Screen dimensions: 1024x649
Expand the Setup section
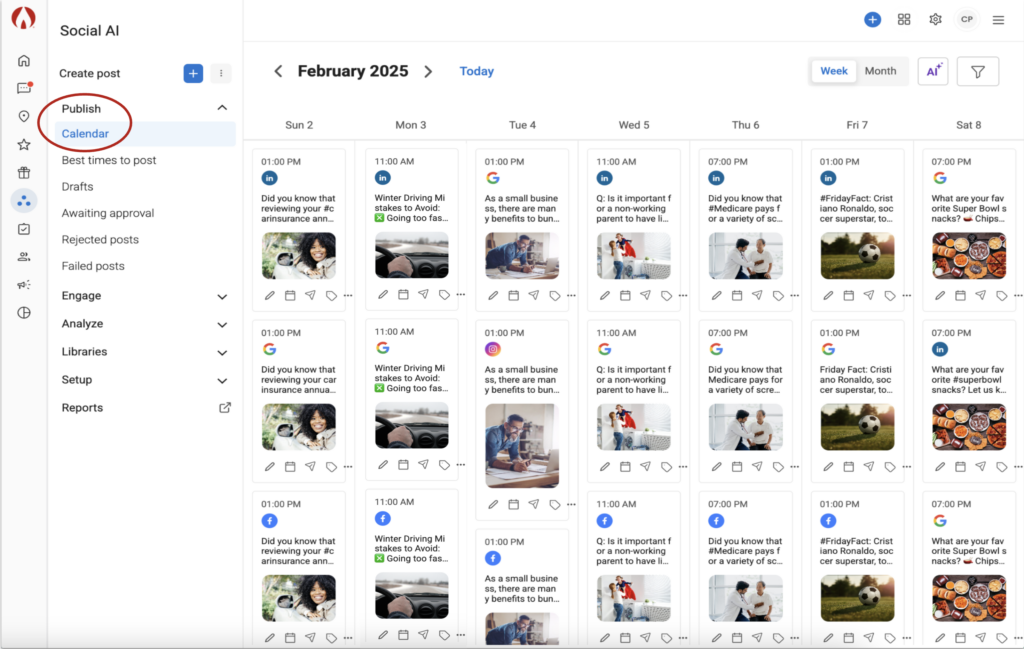point(222,381)
